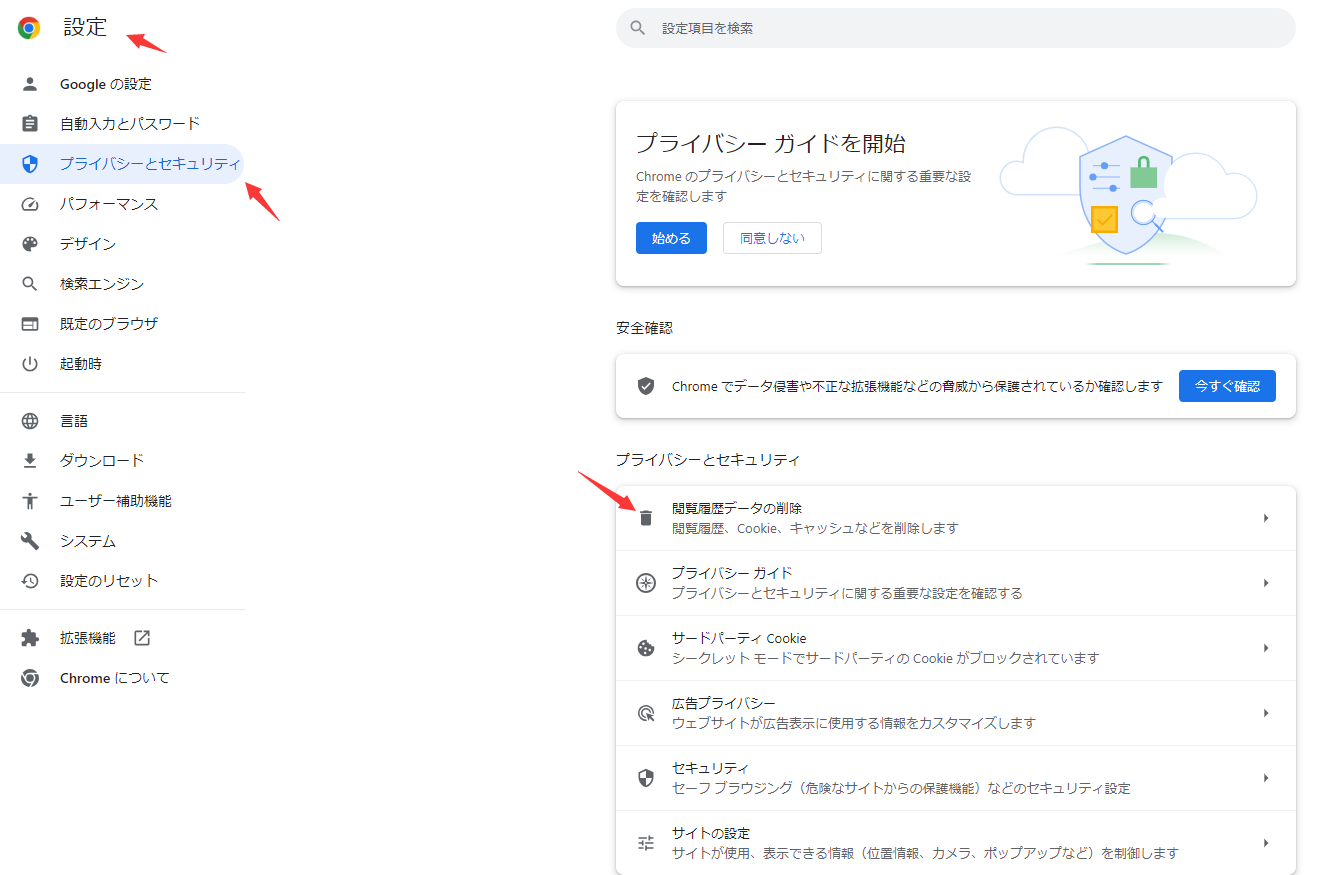
Task: Open デザイン settings in the sidebar
Action: click(x=122, y=244)
